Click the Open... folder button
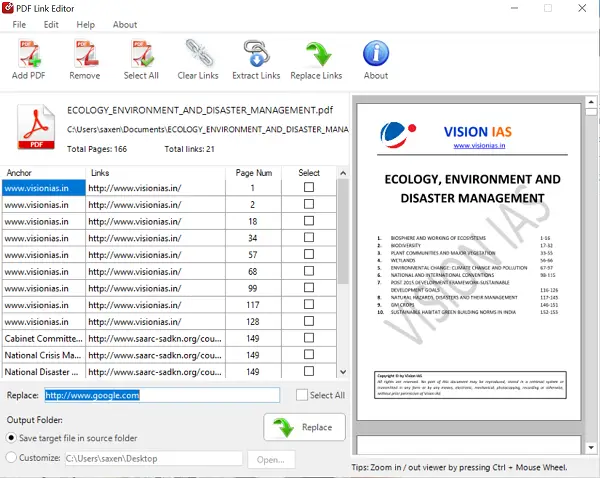Viewport: 600px width, 478px height. click(271, 460)
